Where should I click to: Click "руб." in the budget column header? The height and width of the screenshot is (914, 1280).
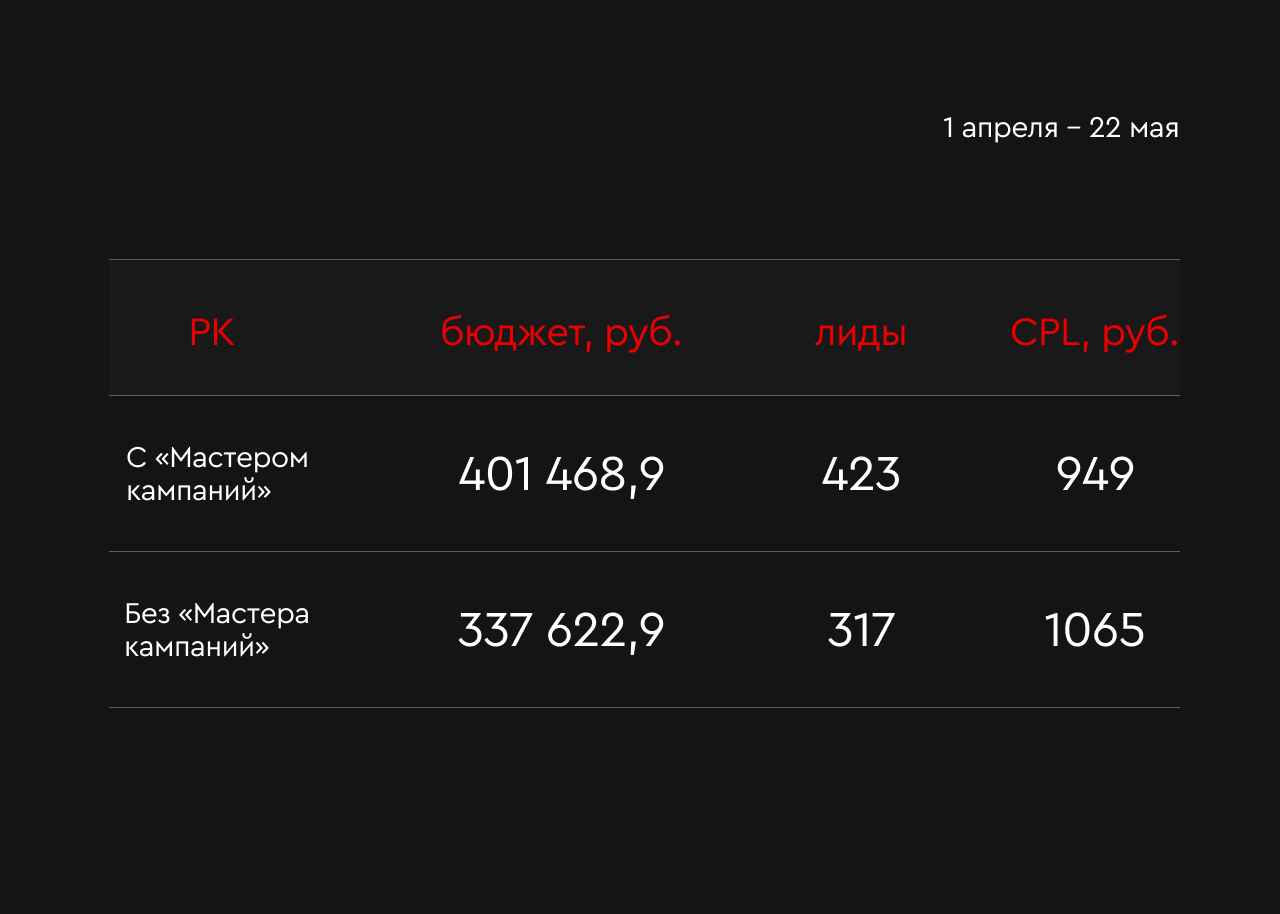643,333
